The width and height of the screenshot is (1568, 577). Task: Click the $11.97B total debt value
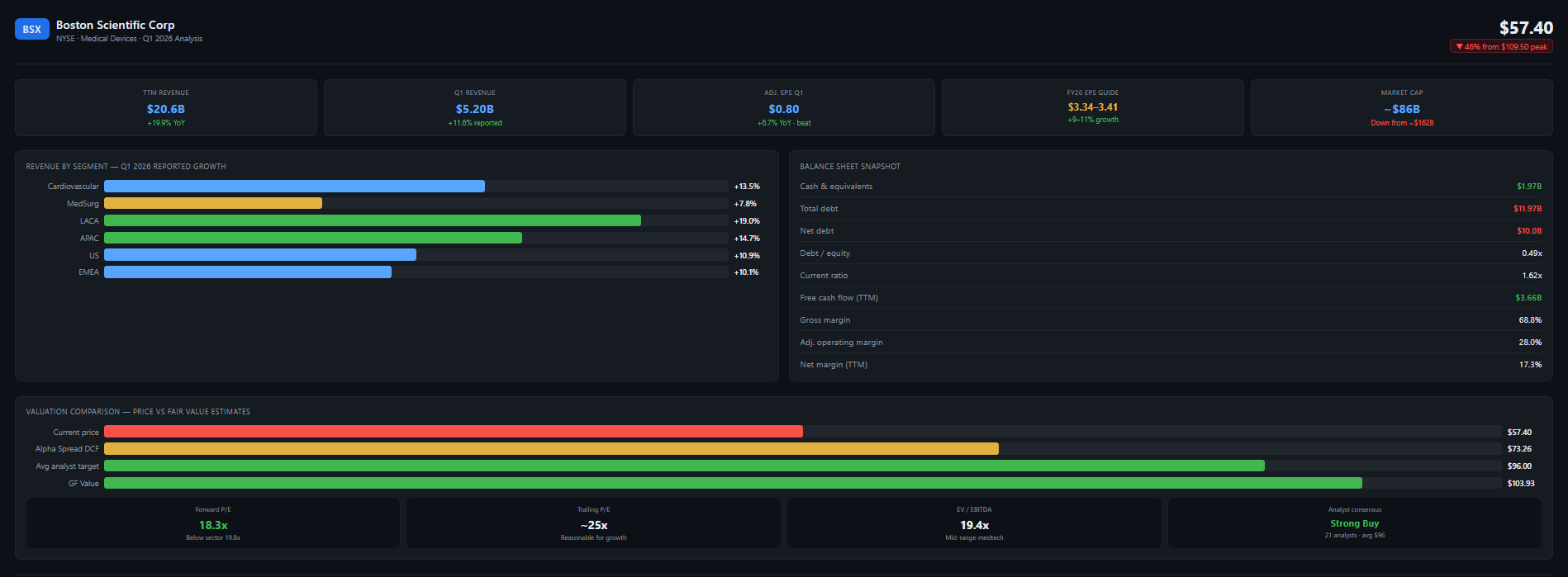pos(1528,209)
